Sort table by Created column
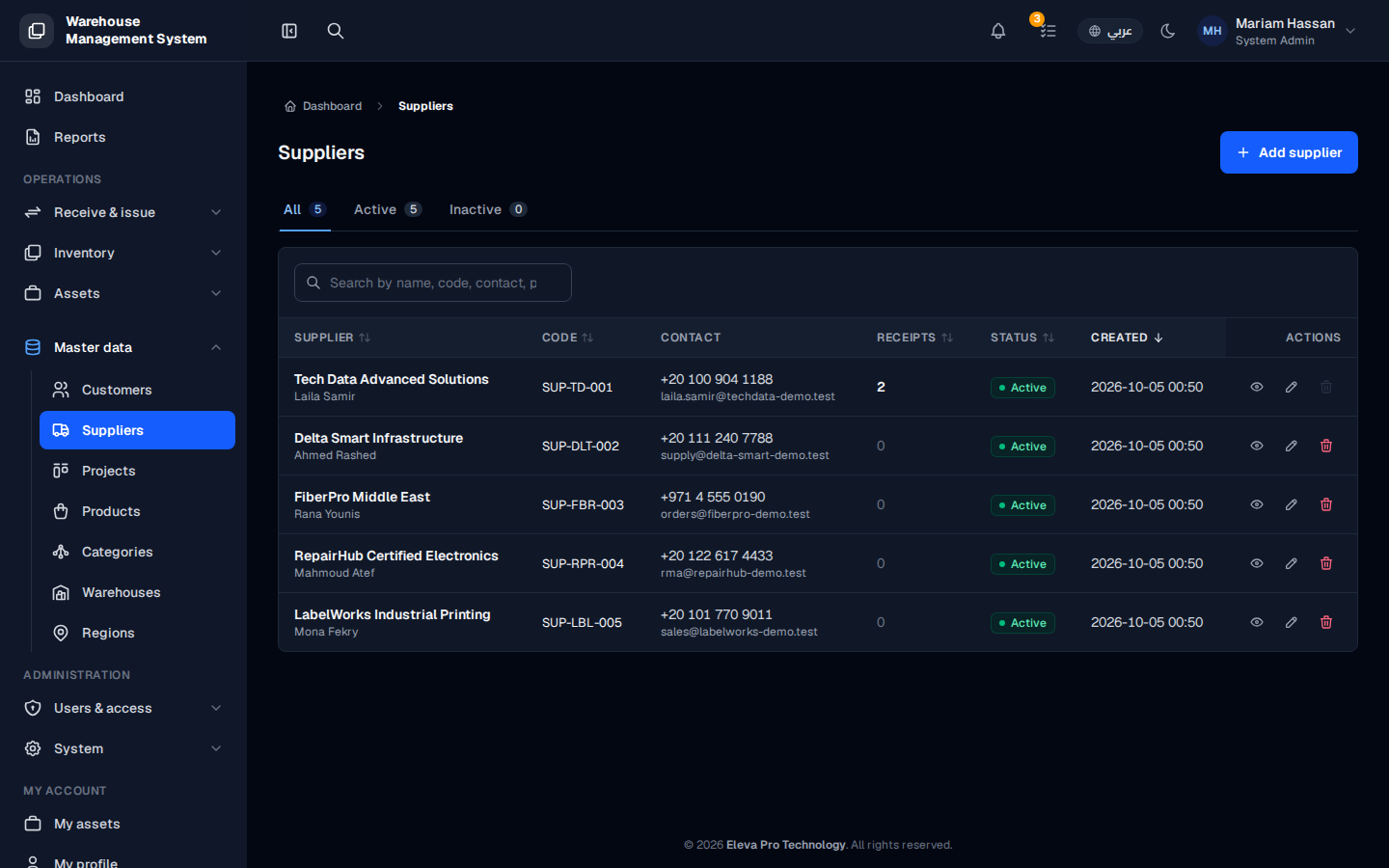 (1127, 338)
